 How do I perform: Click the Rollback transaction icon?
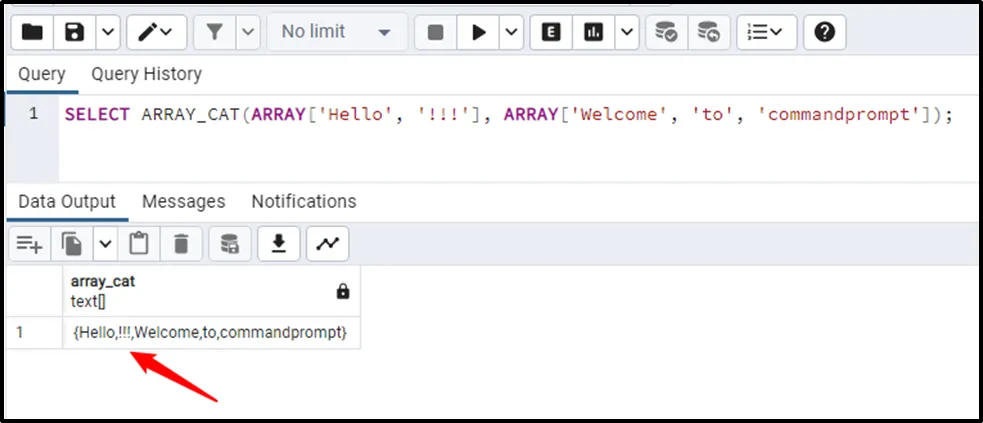708,32
